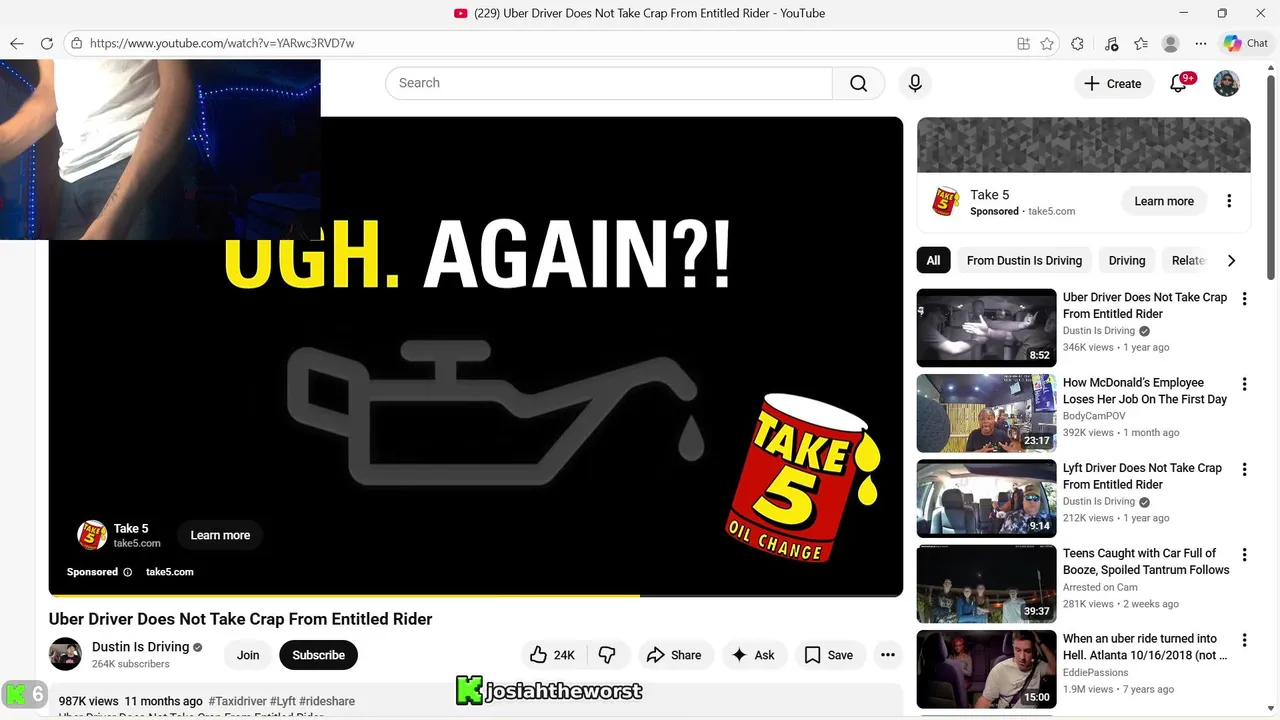Image resolution: width=1280 pixels, height=720 pixels.
Task: Open the Copilot Chat button
Action: 1246,43
